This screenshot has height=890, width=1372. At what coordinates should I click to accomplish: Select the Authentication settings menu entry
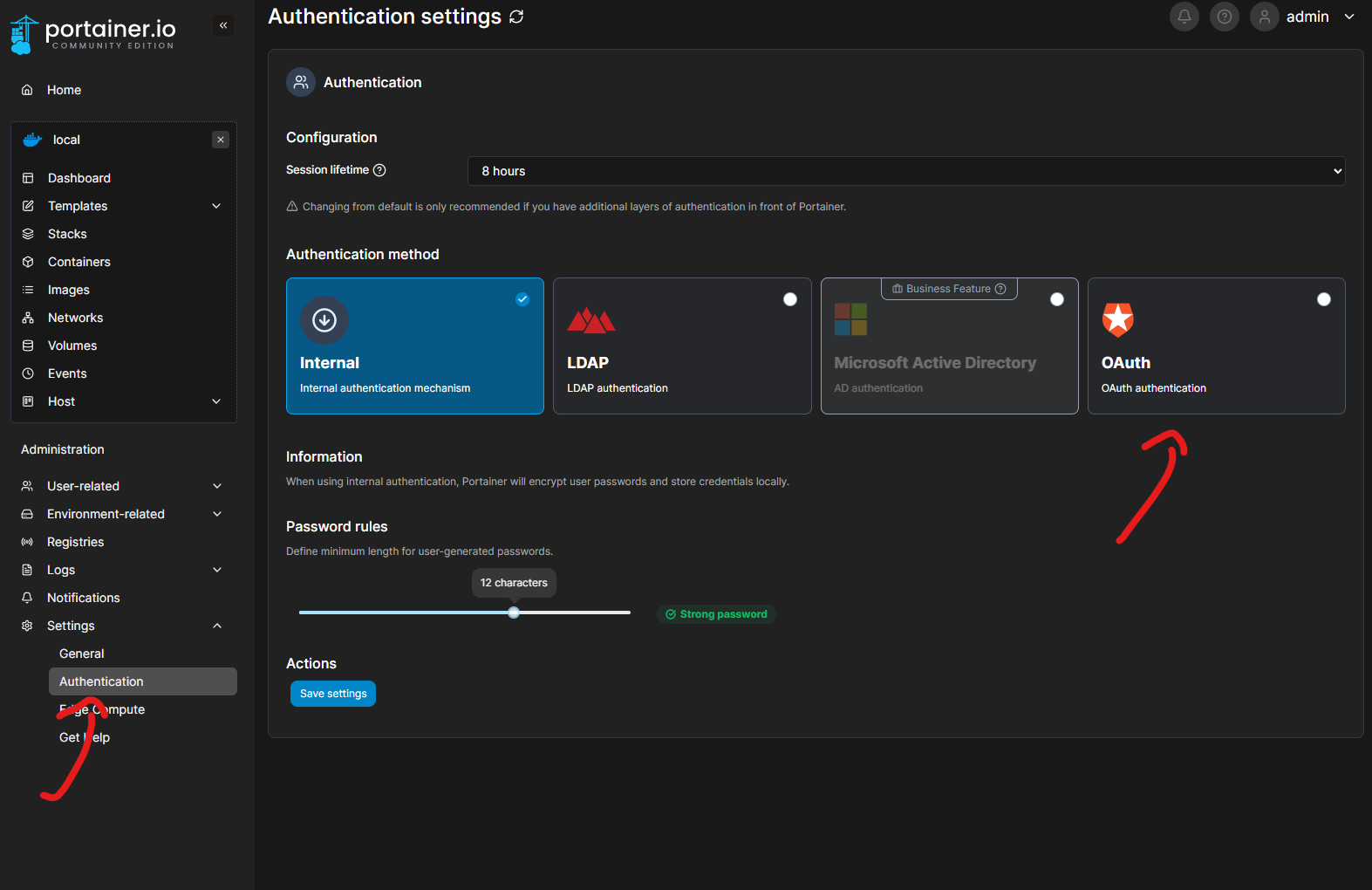143,681
